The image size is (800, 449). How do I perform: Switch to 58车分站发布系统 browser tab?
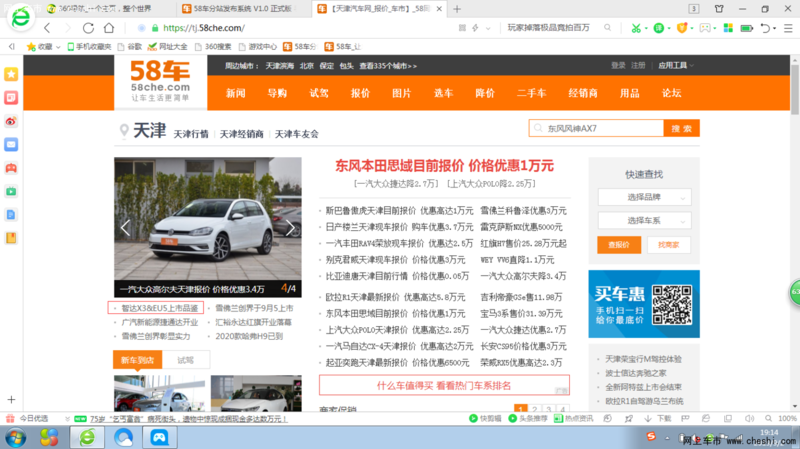(242, 9)
